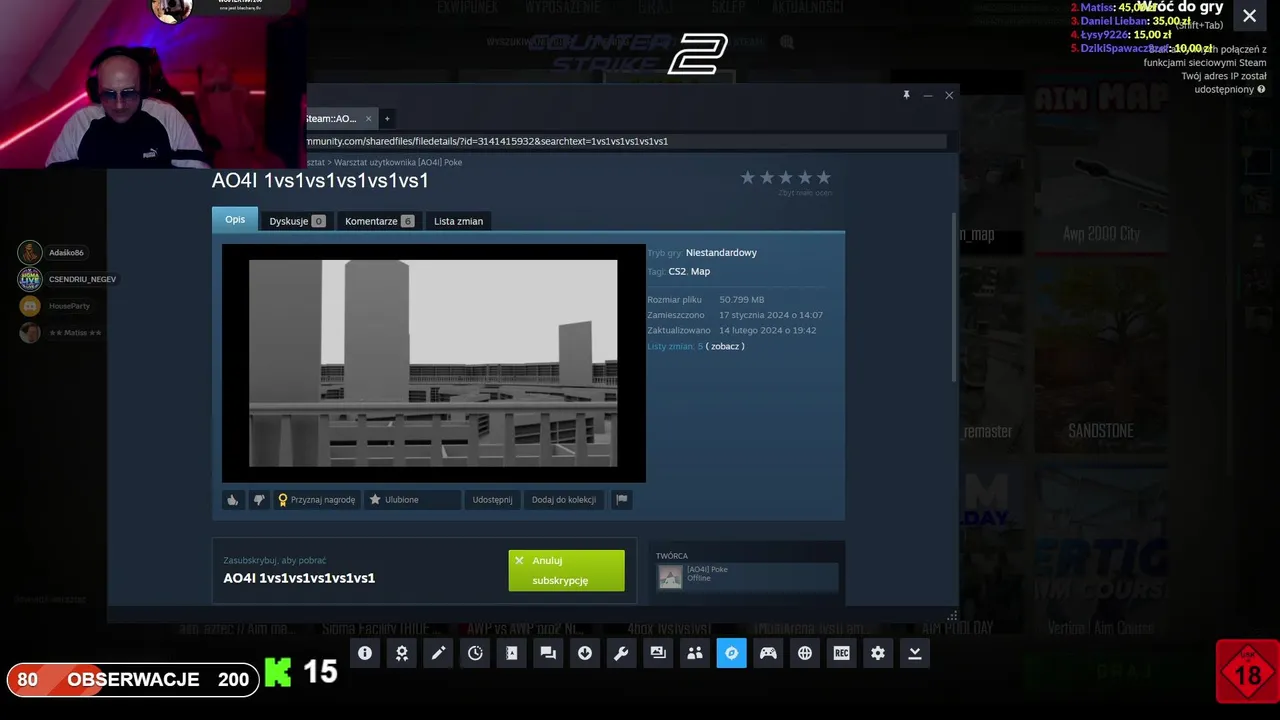Open the notes pencil icon
The image size is (1280, 720).
click(438, 653)
